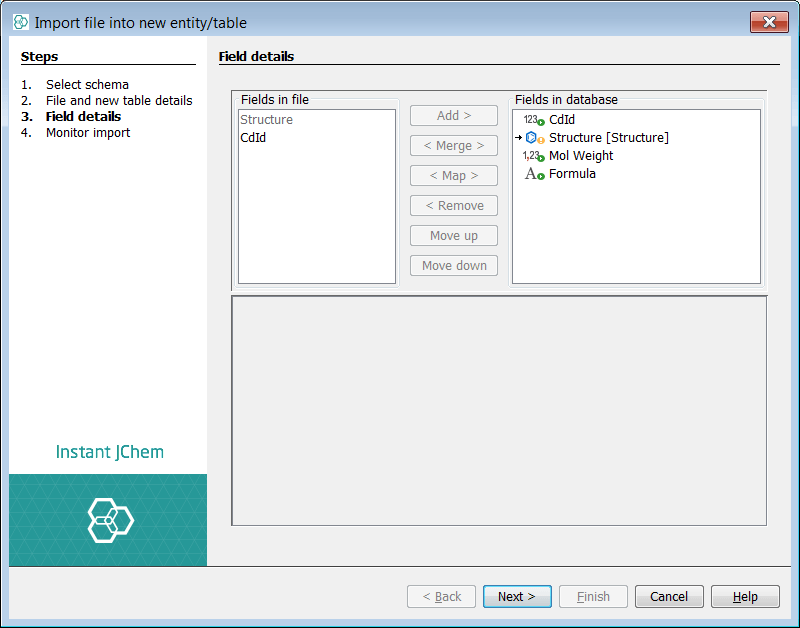This screenshot has height=628, width=800.
Task: Open Help for the import wizard
Action: pyautogui.click(x=745, y=597)
